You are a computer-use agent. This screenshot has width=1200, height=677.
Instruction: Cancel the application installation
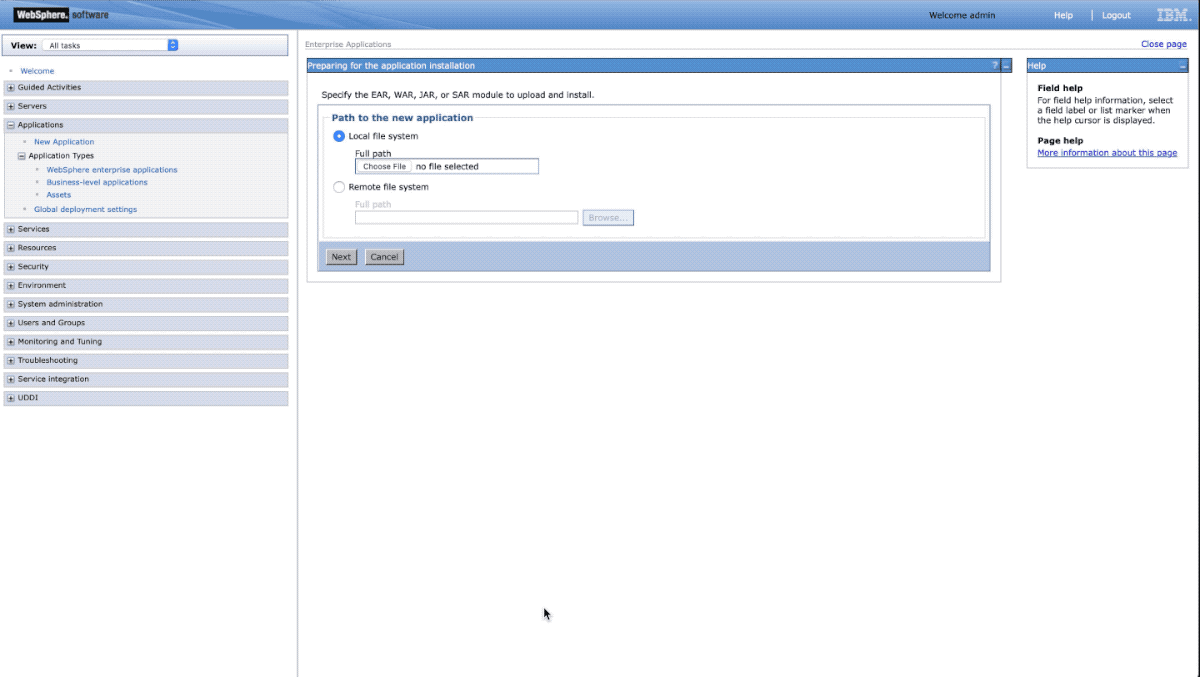pyautogui.click(x=384, y=256)
